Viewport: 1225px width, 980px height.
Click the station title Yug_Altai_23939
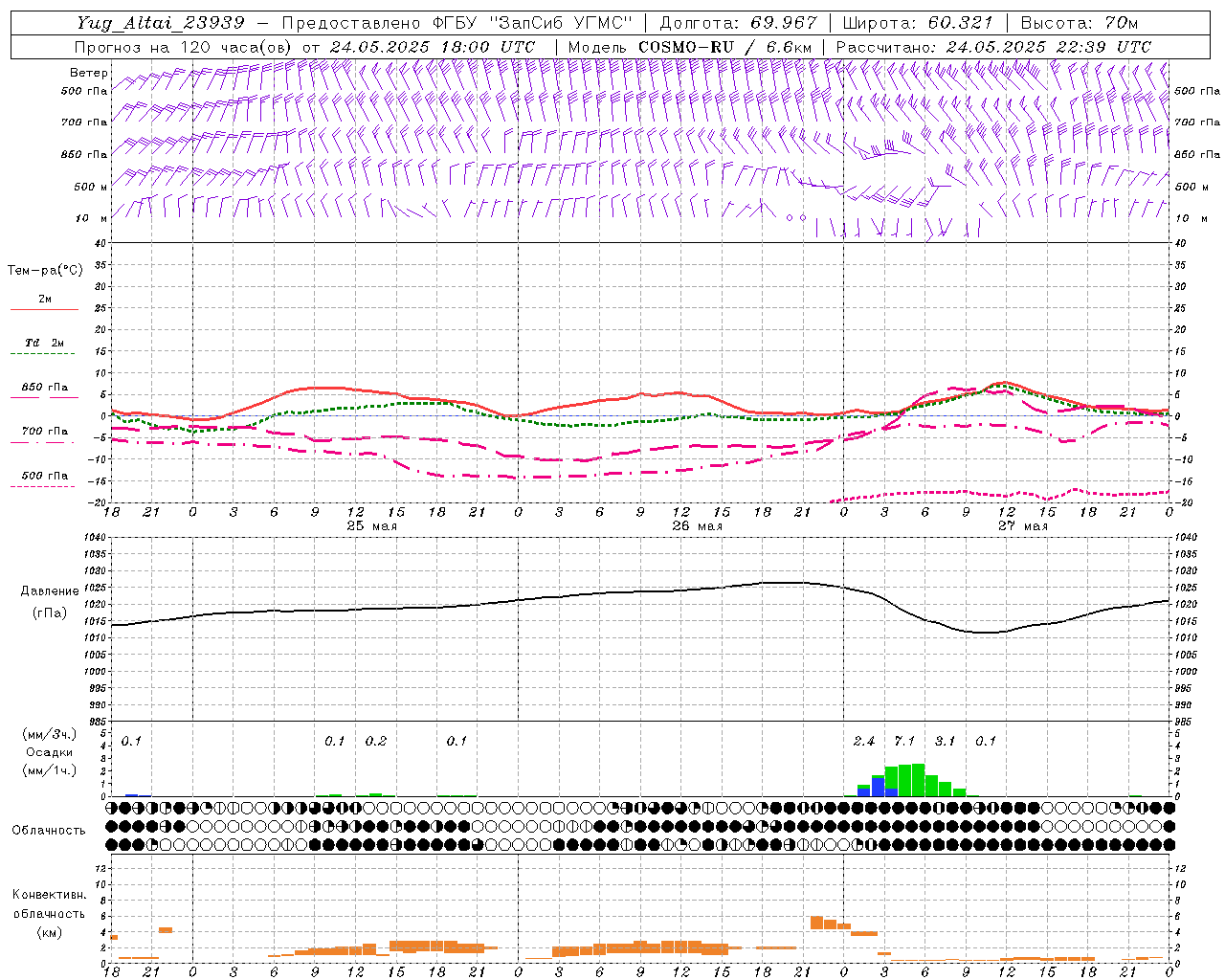pyautogui.click(x=160, y=23)
